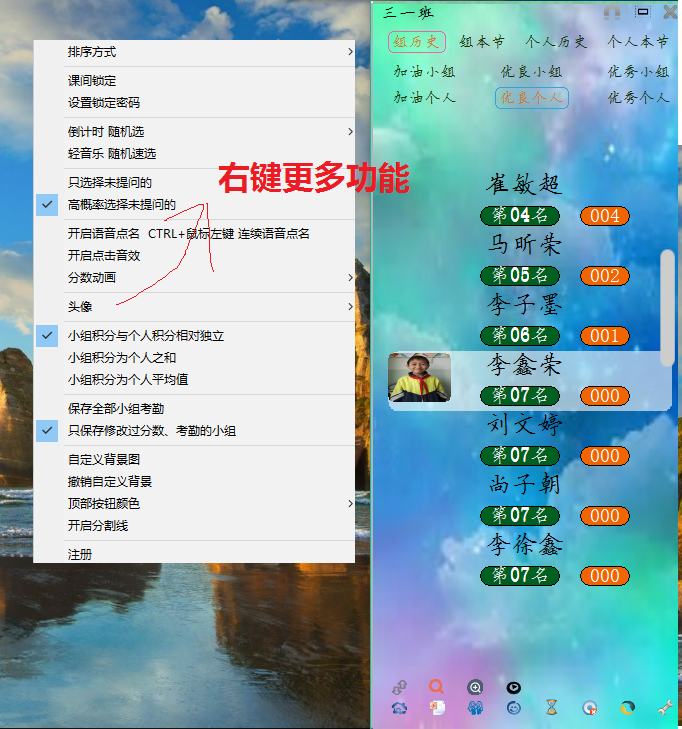Click the black play-eye icon
This screenshot has height=729, width=682.
click(x=513, y=687)
